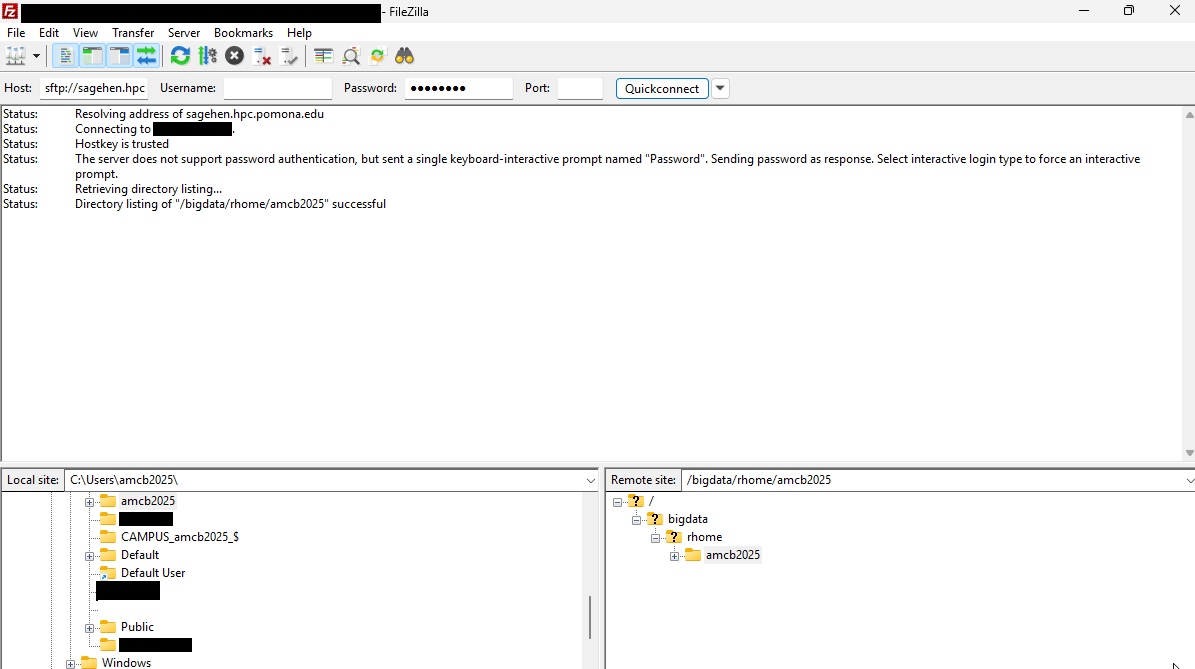Toggle directory comparison

coord(351,56)
